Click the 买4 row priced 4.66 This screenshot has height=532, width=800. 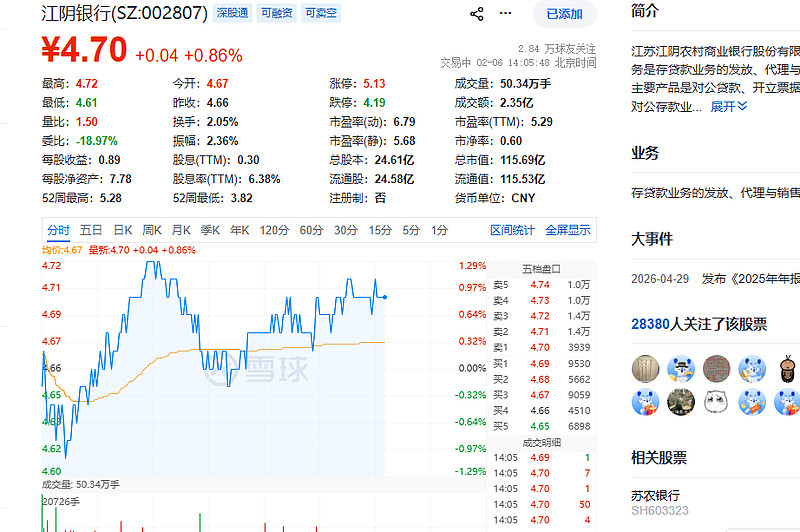(541, 411)
